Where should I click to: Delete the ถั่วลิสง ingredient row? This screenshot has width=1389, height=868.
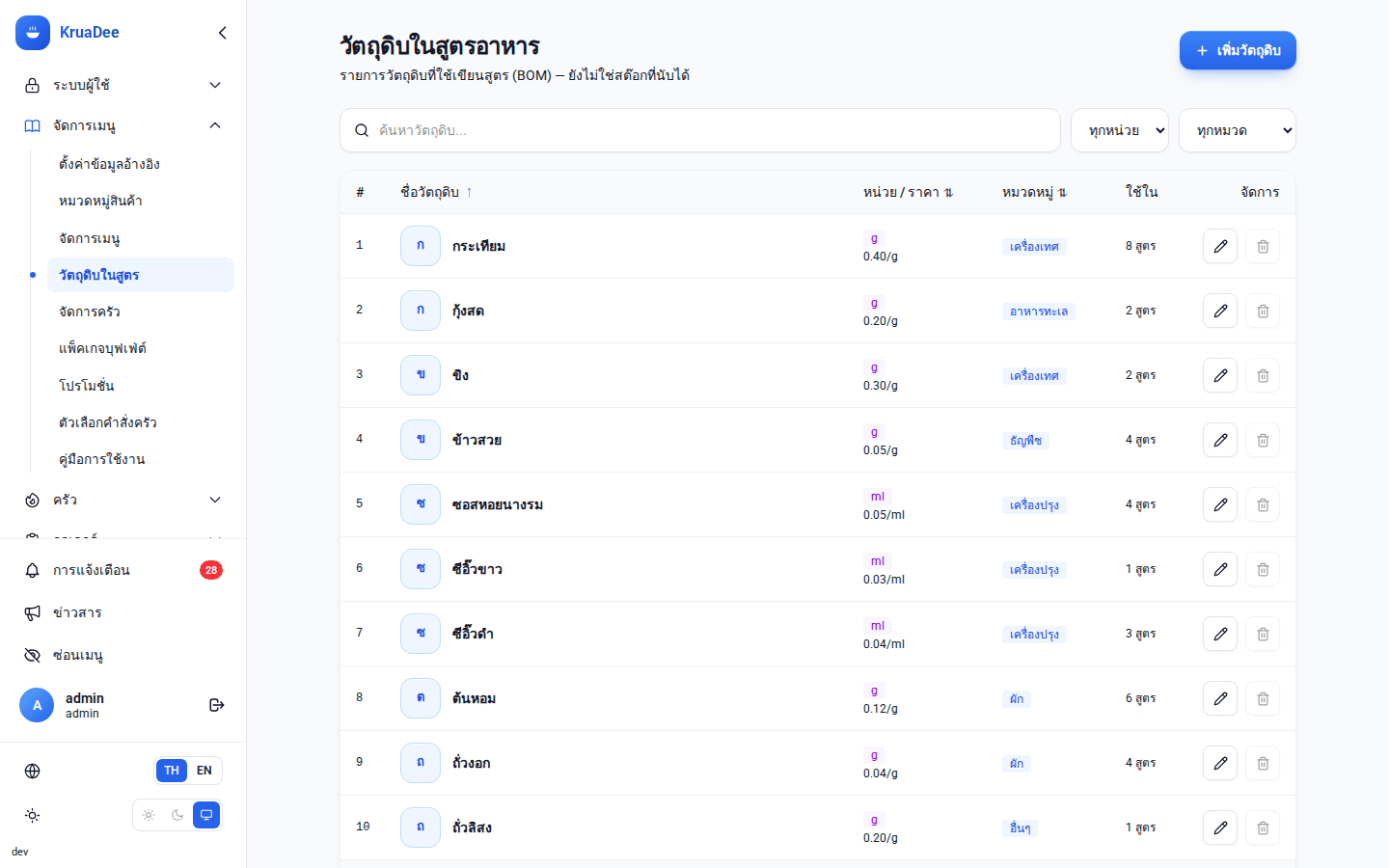point(1263,827)
